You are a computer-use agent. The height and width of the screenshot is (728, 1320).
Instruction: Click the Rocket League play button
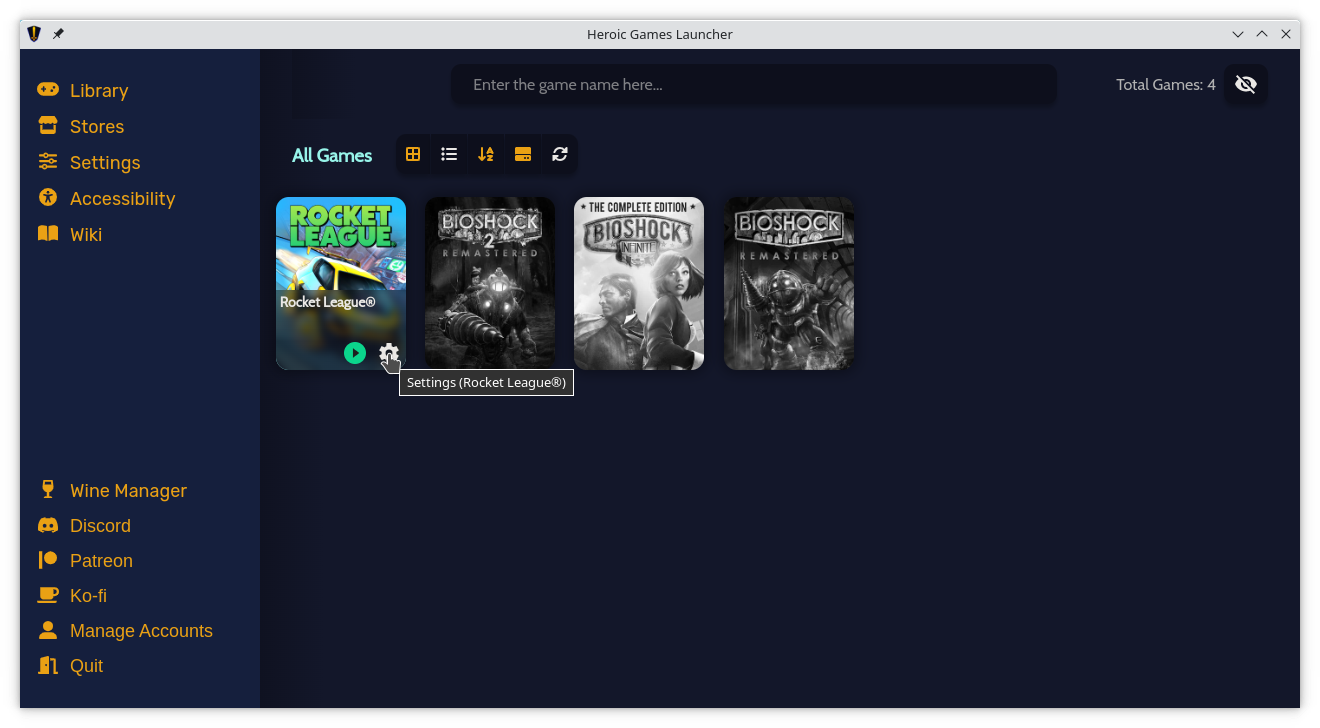(355, 353)
